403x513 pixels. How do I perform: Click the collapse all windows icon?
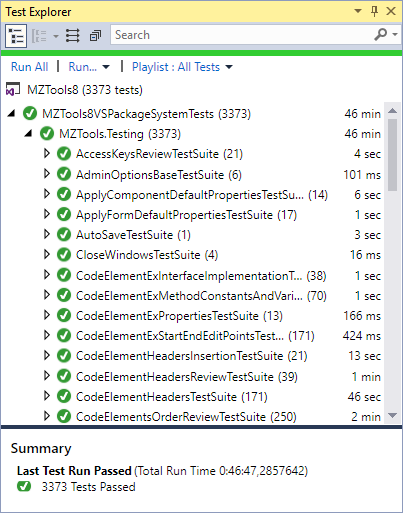[x=95, y=36]
